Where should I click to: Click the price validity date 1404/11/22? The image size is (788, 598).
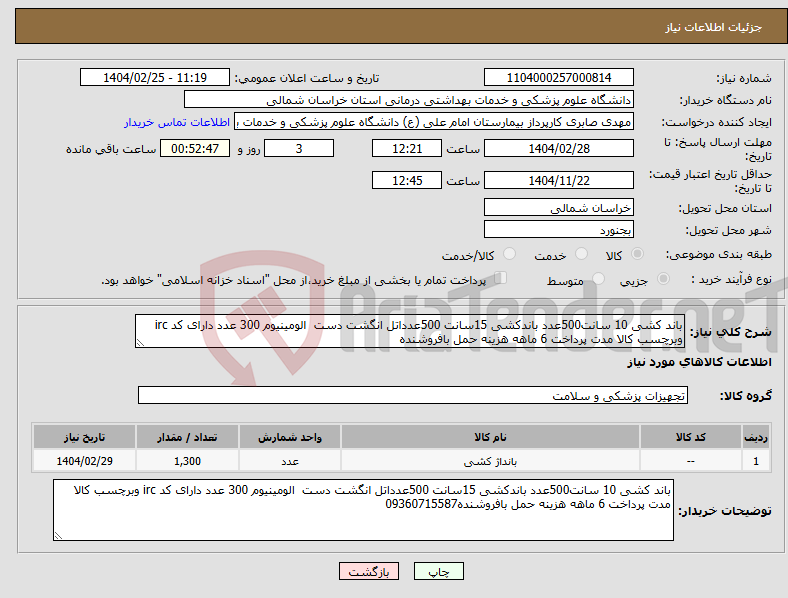pyautogui.click(x=559, y=180)
